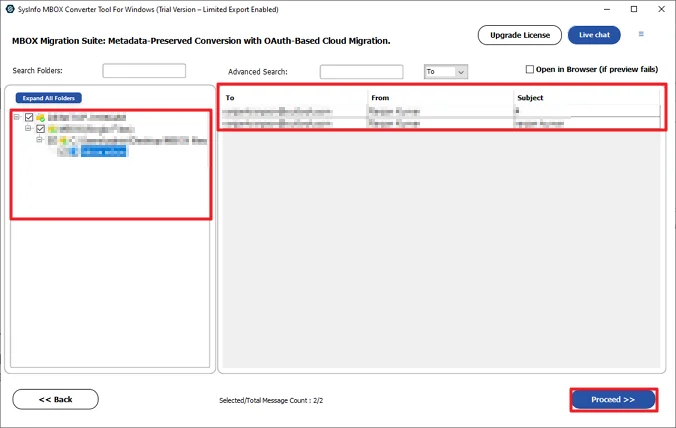Go back with the << Back button
This screenshot has width=676, height=428.
click(x=56, y=400)
